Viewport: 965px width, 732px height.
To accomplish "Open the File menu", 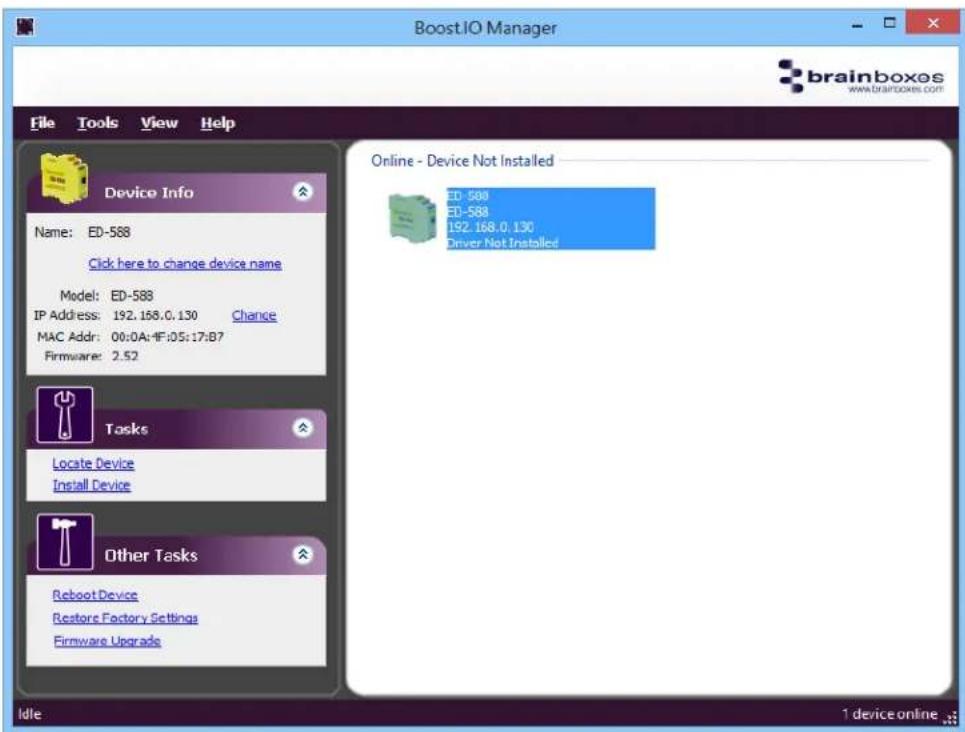I will tap(42, 123).
